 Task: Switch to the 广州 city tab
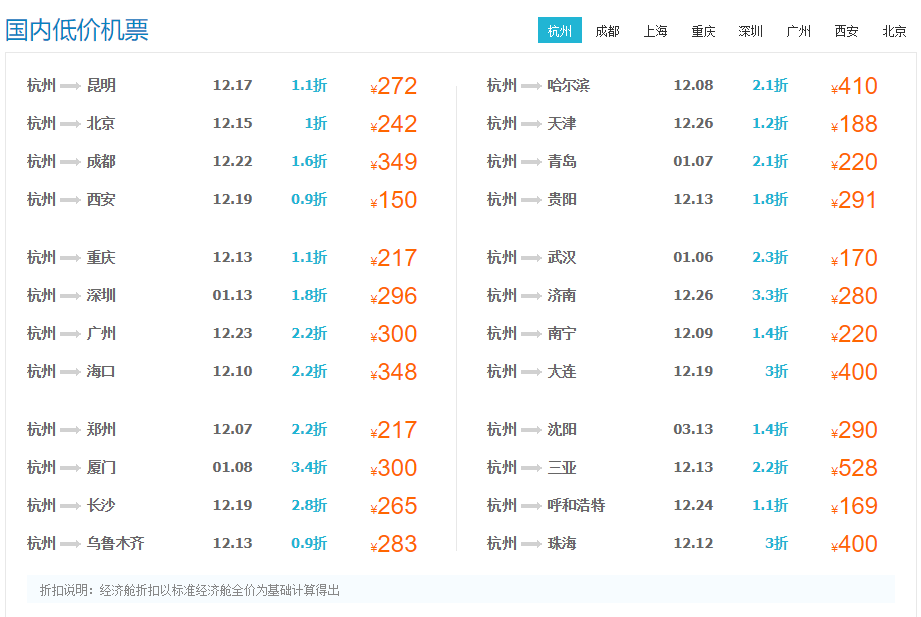[x=799, y=31]
